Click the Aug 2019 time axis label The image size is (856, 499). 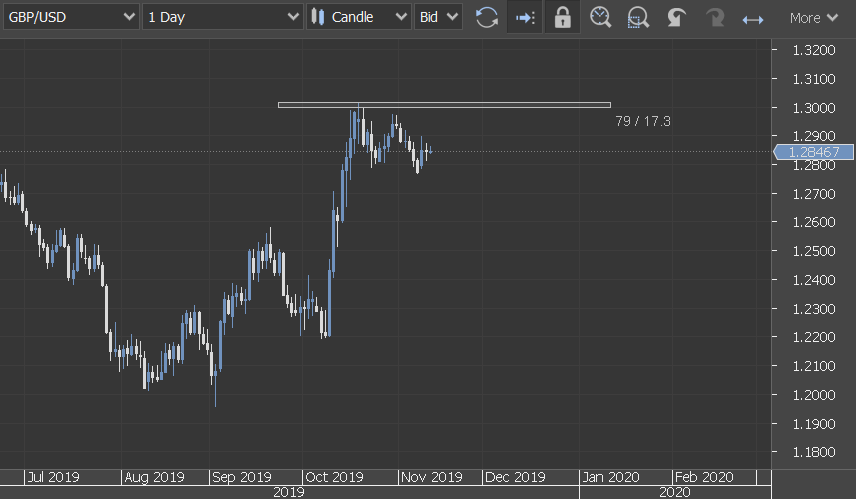click(154, 477)
